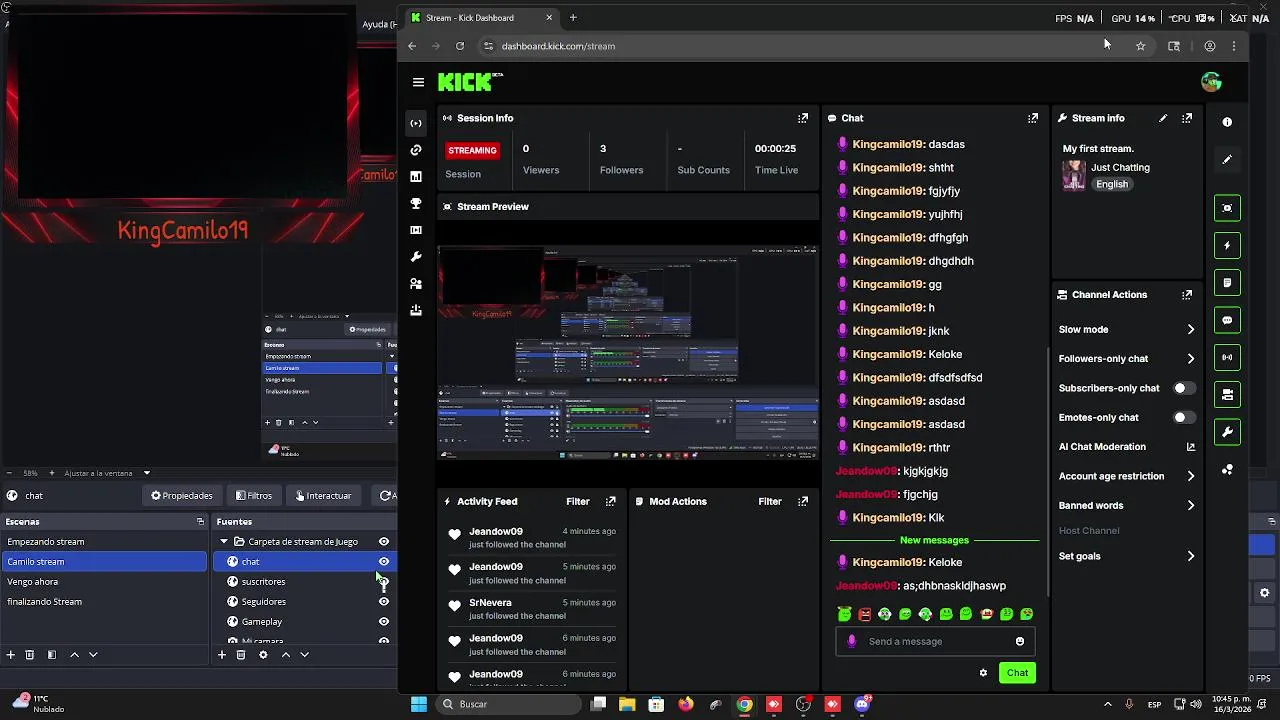This screenshot has width=1280, height=720.
Task: Open the Mod Actions Filter dropdown
Action: click(770, 502)
